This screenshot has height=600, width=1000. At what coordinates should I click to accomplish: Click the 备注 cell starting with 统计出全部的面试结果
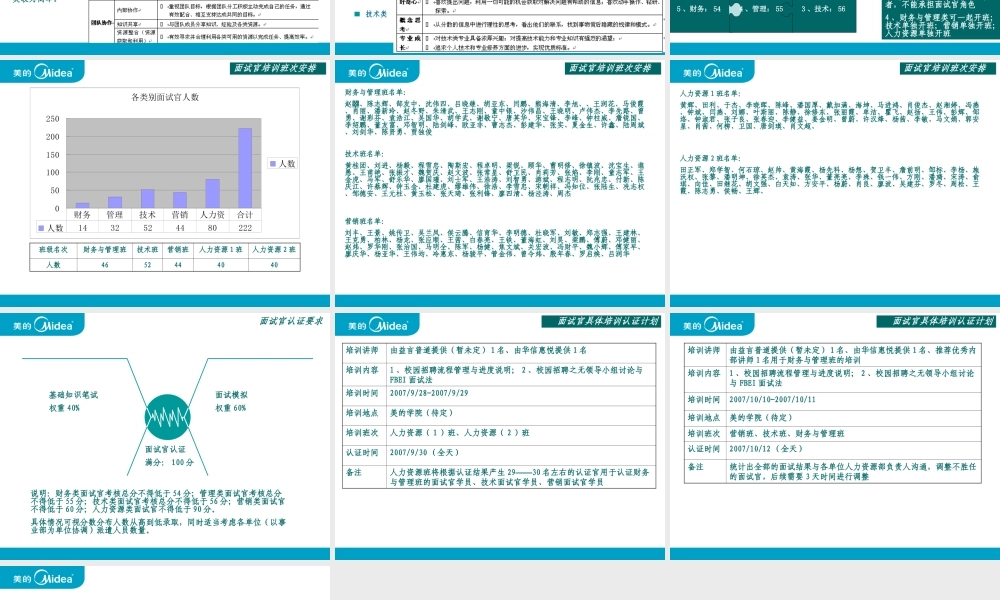pos(853,472)
